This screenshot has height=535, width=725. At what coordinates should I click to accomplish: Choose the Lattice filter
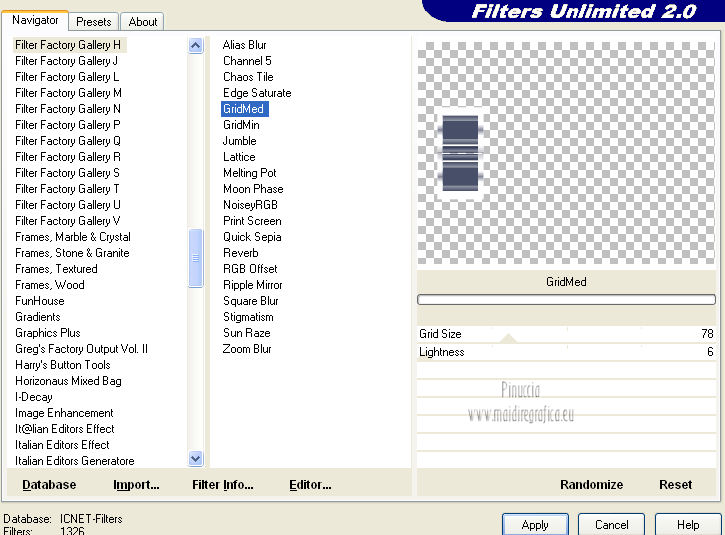(239, 157)
